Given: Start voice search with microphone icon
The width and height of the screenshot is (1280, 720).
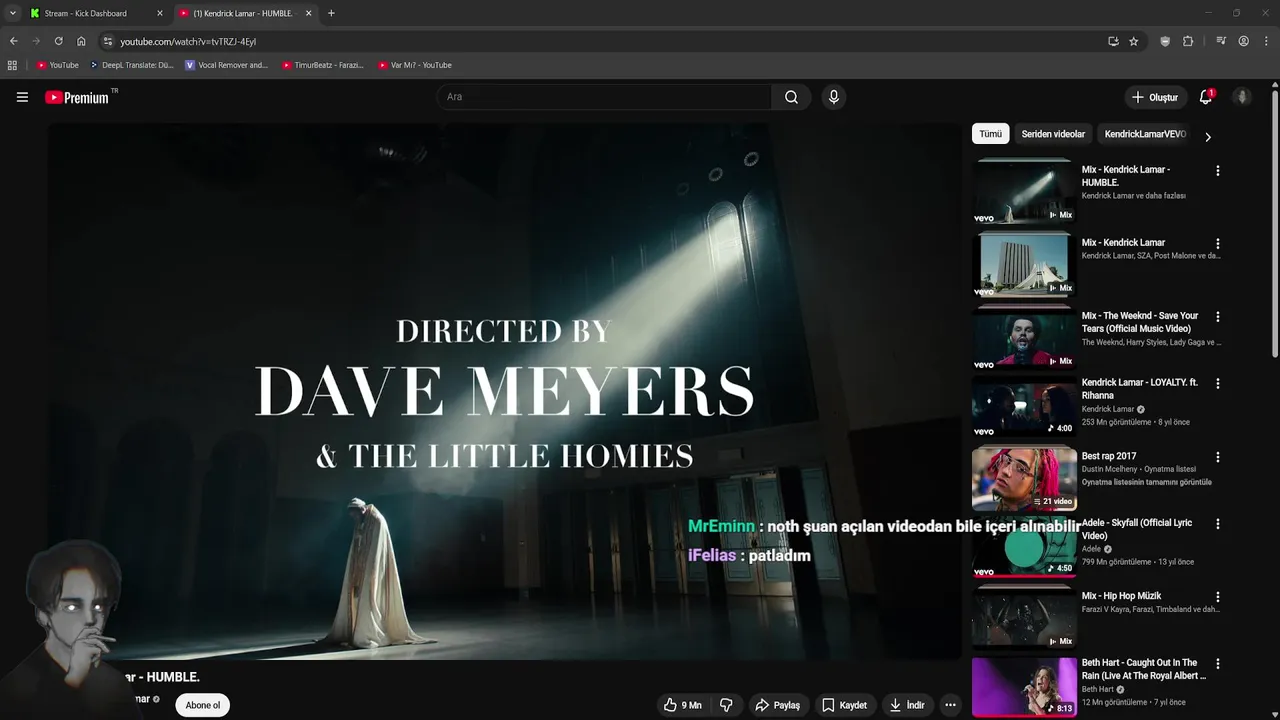Looking at the screenshot, I should [x=833, y=97].
